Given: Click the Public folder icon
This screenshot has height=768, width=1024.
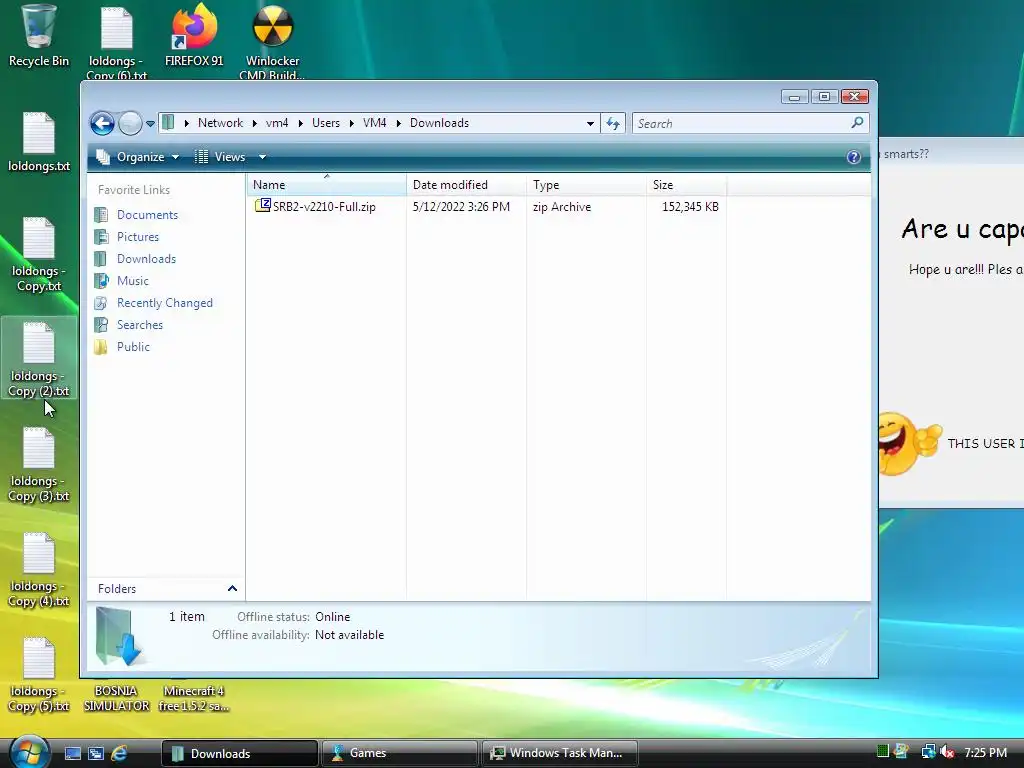Looking at the screenshot, I should [x=101, y=347].
